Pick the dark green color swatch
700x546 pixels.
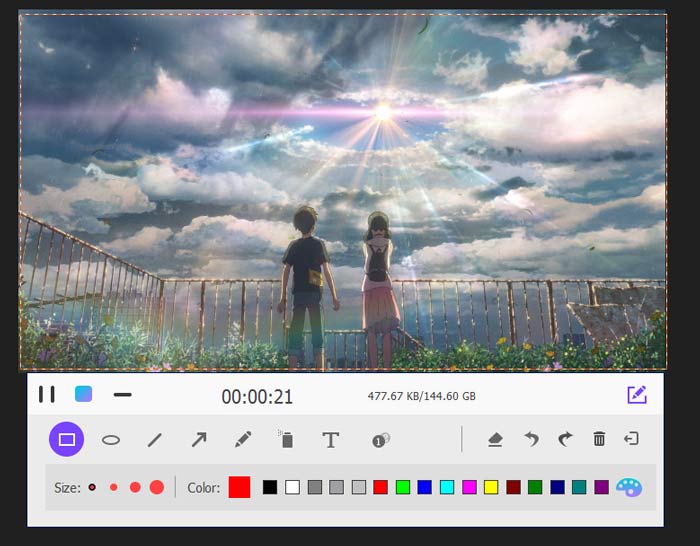[535, 487]
